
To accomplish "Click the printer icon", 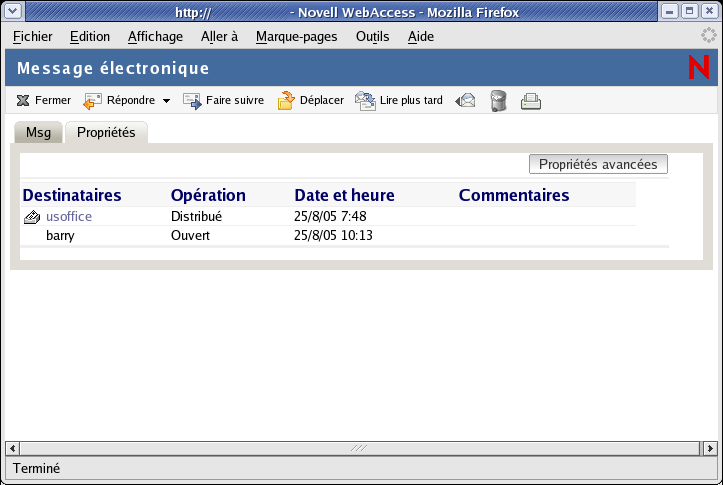I will 531,101.
